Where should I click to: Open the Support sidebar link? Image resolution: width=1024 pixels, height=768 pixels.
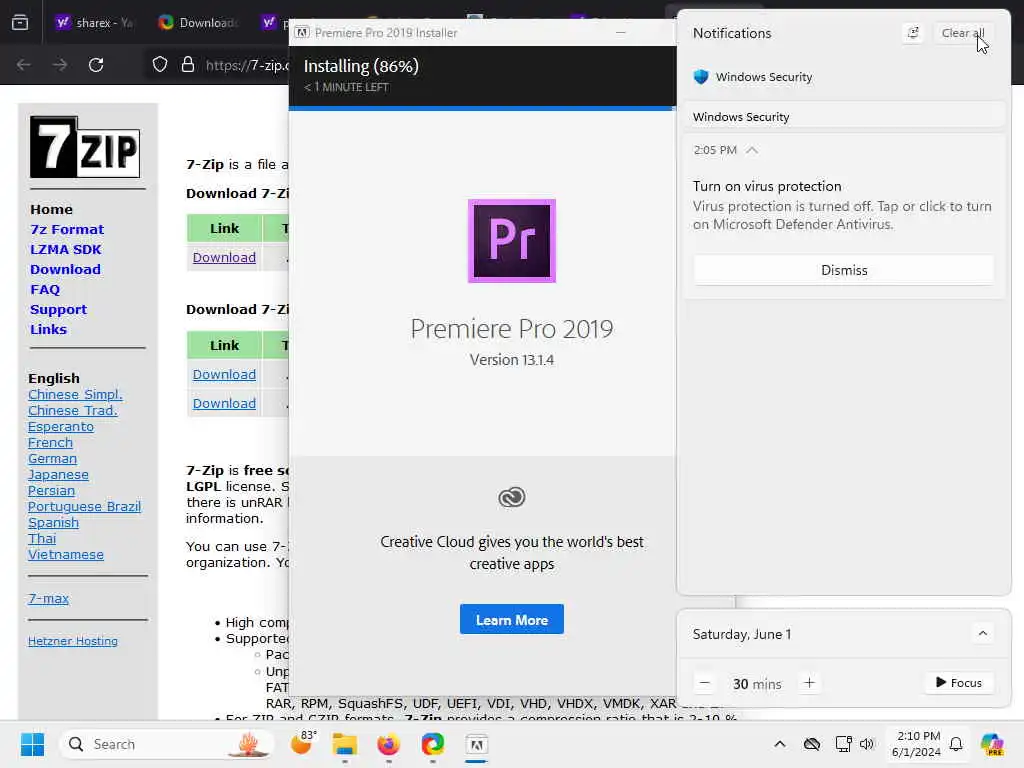coord(59,310)
